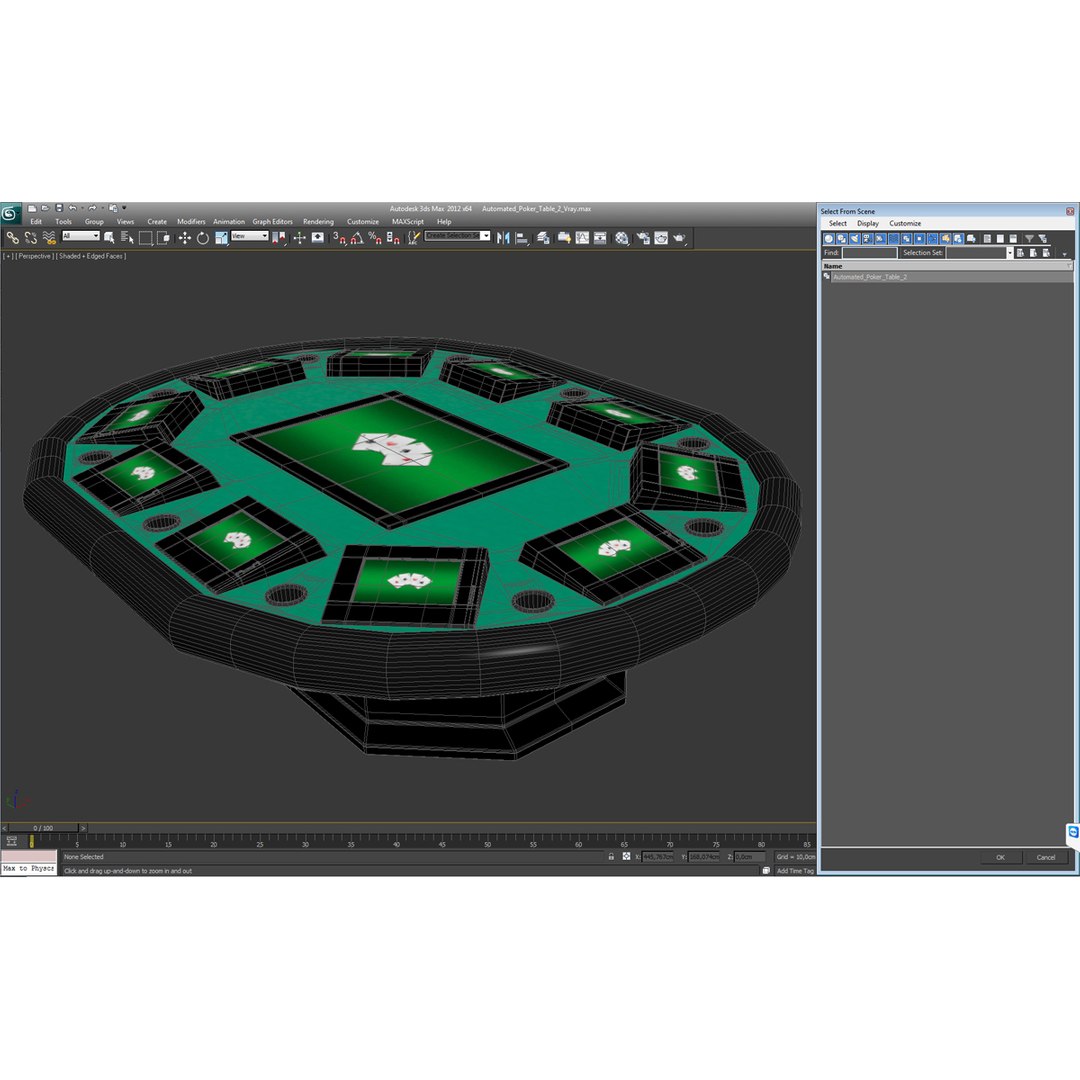
Task: Toggle the 3D Snaps button
Action: [339, 238]
